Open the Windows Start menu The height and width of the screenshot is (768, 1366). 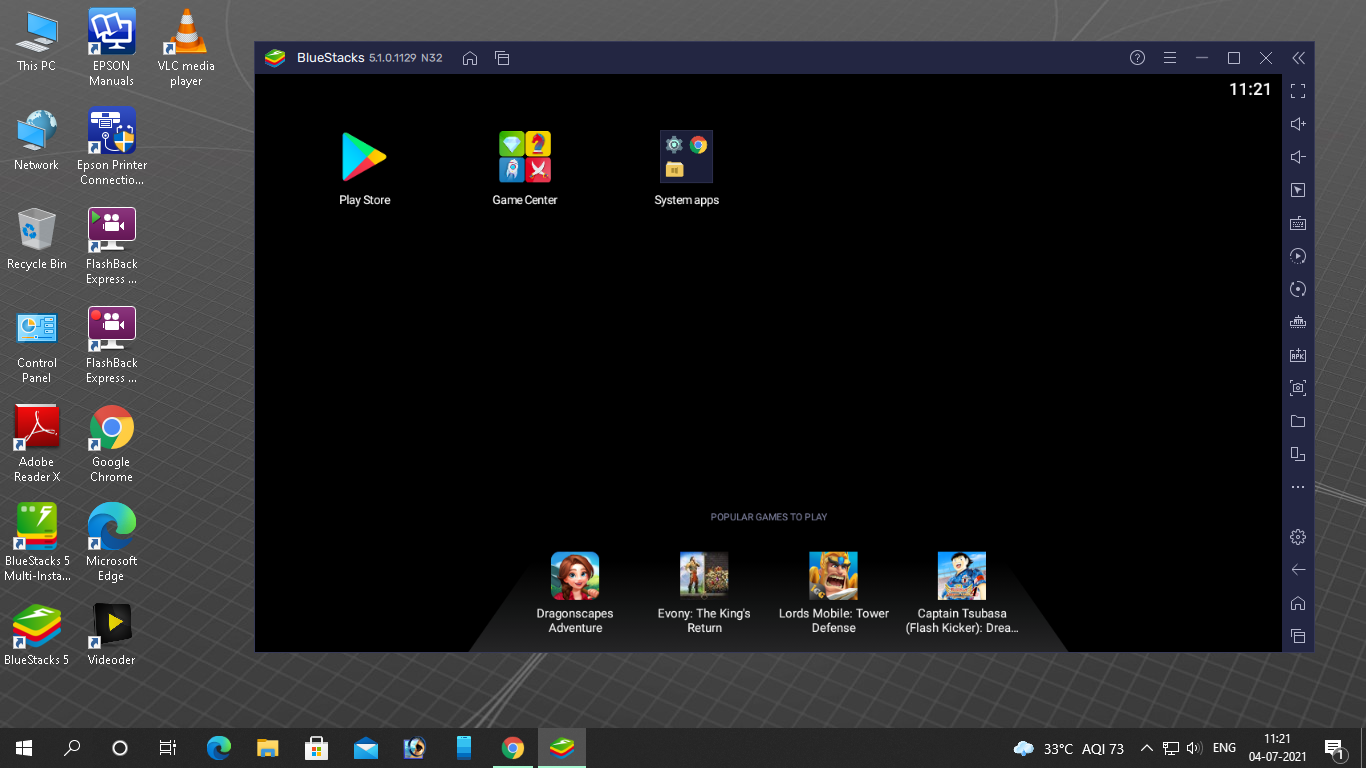(24, 748)
